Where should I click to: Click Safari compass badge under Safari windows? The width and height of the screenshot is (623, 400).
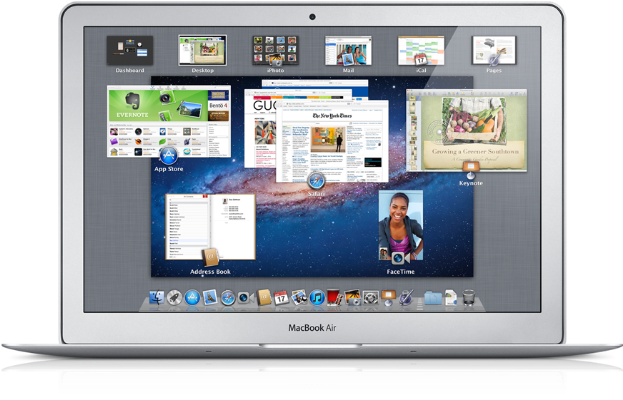click(x=316, y=181)
